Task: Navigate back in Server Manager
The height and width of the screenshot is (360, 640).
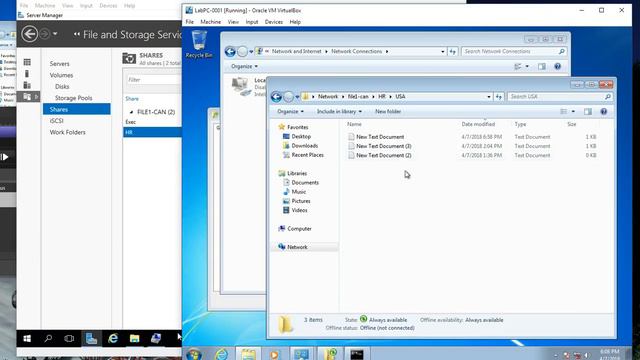Action: coord(29,34)
